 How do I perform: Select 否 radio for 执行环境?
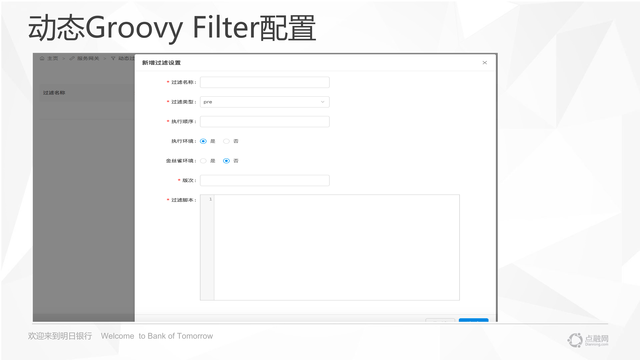(x=226, y=141)
